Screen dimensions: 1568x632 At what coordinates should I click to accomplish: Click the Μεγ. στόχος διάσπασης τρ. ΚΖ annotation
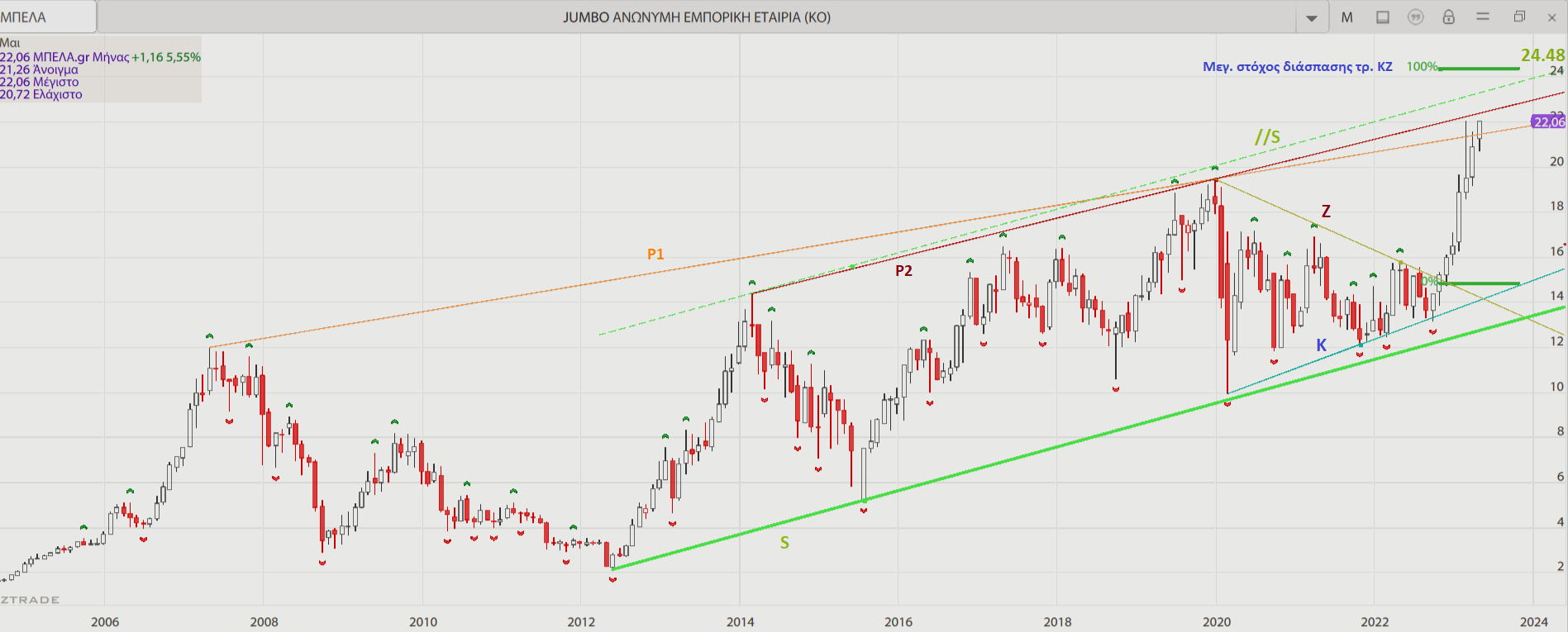pyautogui.click(x=1298, y=67)
